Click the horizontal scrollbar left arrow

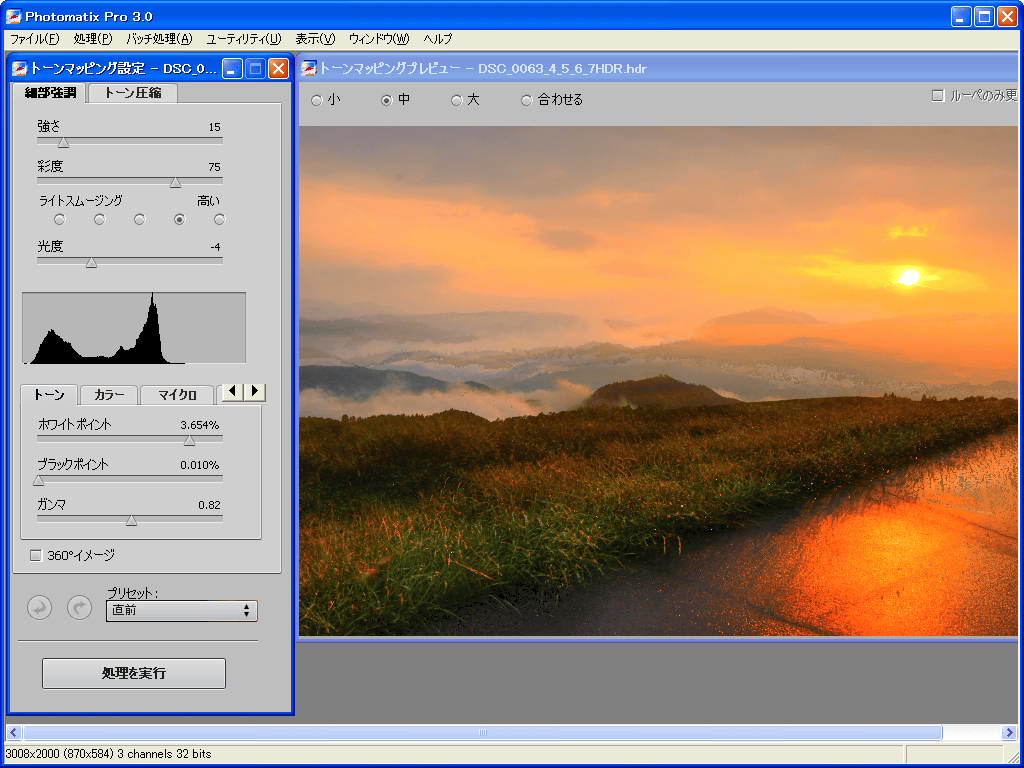(14, 733)
